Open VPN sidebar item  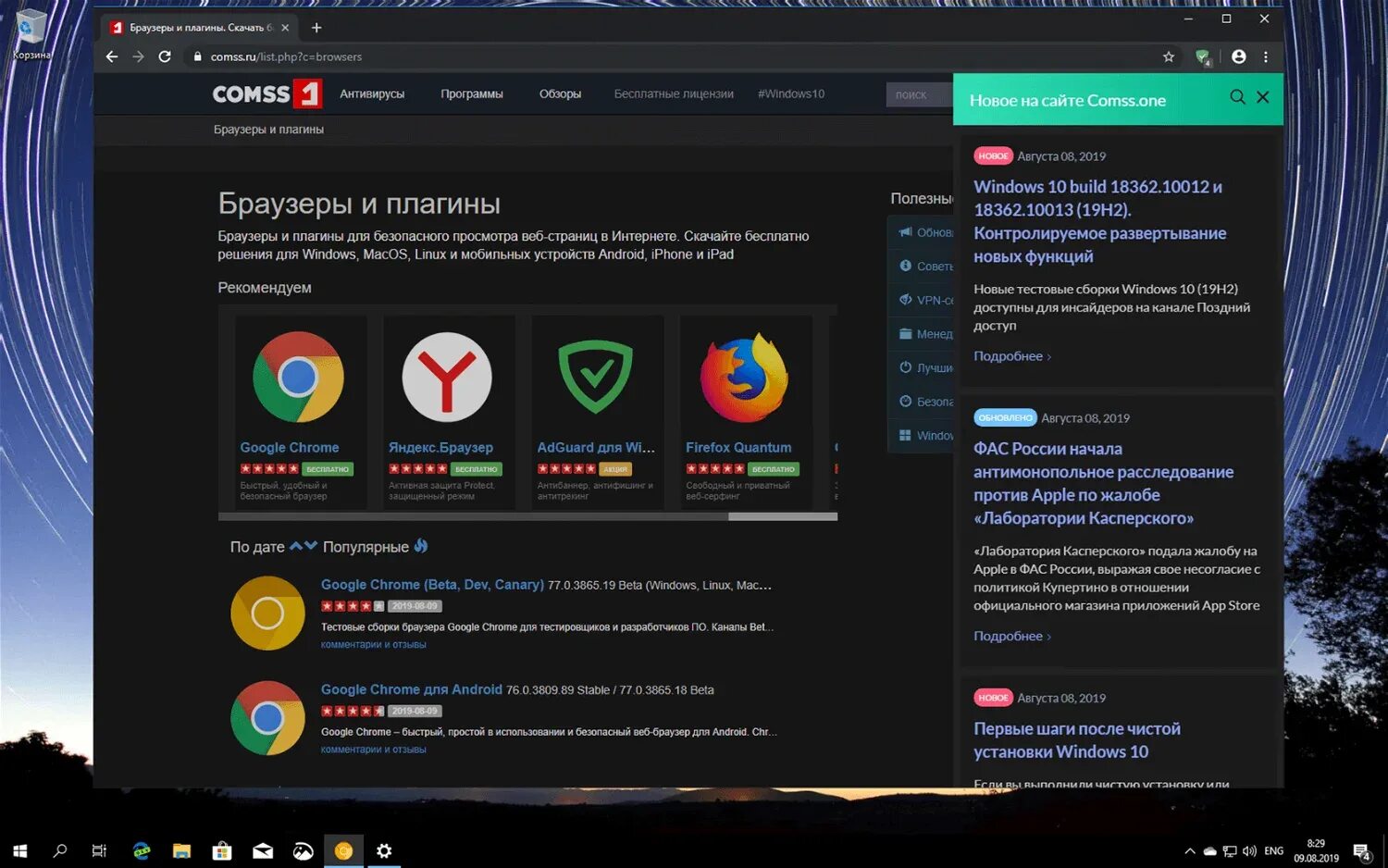[924, 300]
